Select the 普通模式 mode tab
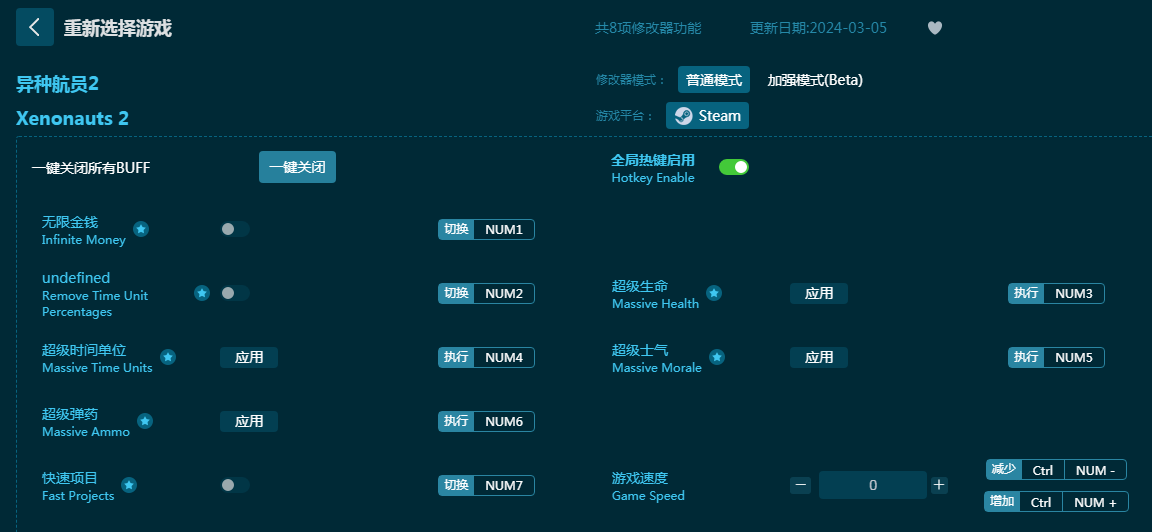Image resolution: width=1152 pixels, height=532 pixels. click(714, 80)
